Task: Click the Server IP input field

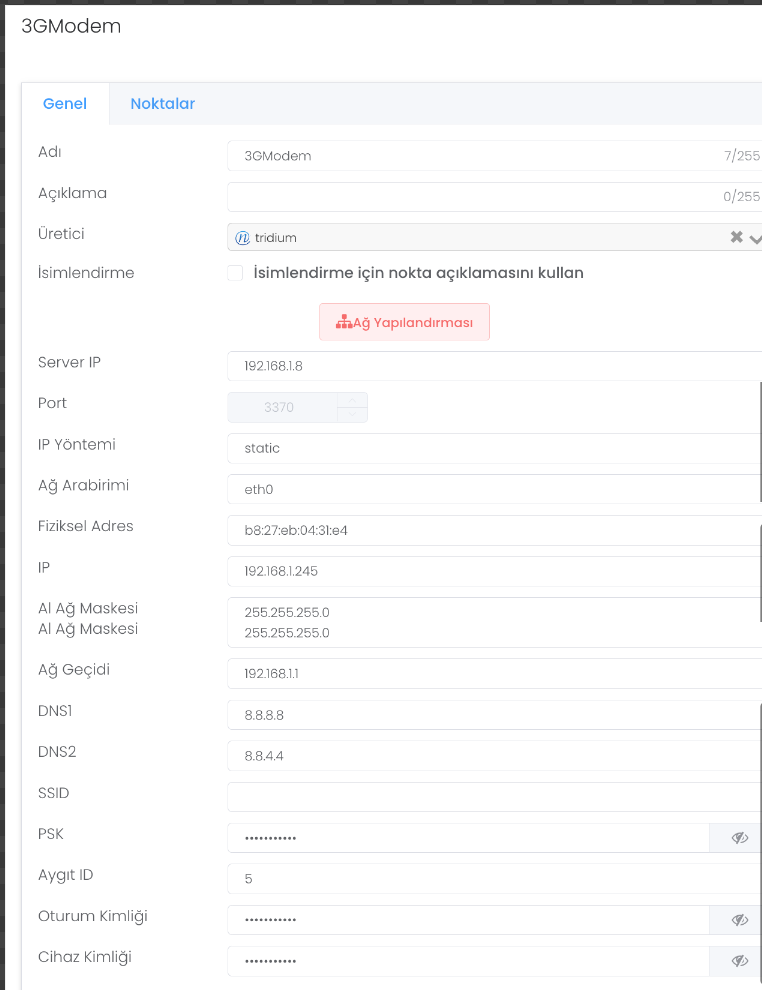Action: tap(490, 366)
